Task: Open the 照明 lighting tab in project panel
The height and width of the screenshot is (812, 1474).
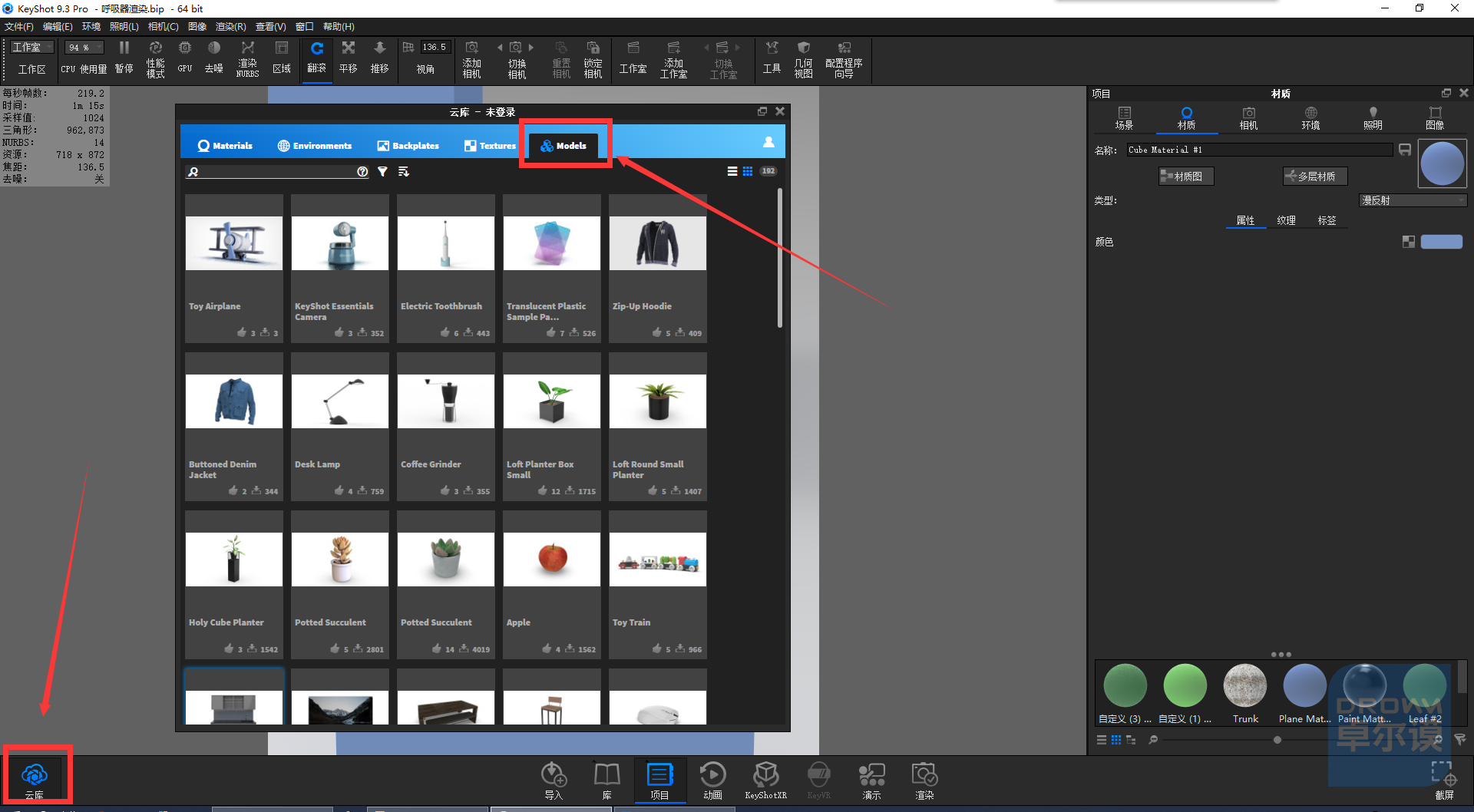Action: point(1373,118)
